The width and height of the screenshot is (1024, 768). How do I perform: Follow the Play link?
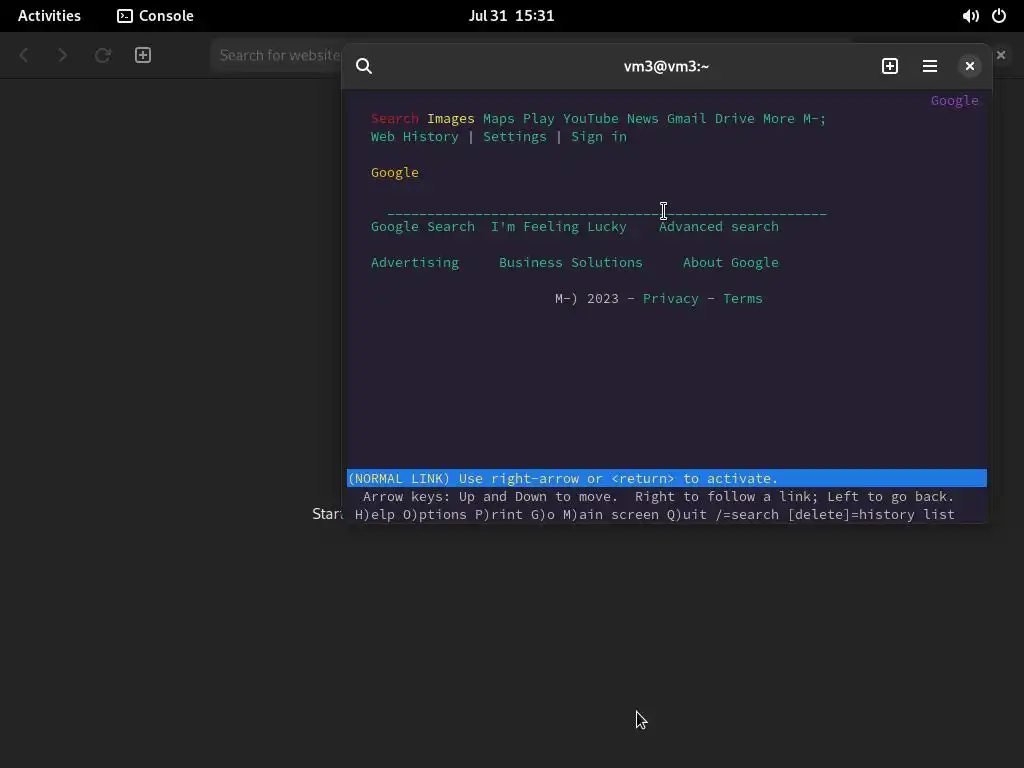(x=538, y=119)
